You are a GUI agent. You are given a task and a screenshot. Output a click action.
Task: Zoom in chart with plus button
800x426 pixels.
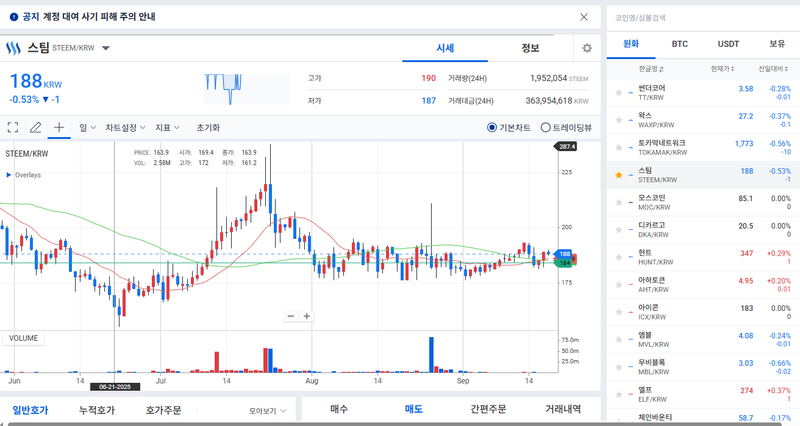(307, 316)
